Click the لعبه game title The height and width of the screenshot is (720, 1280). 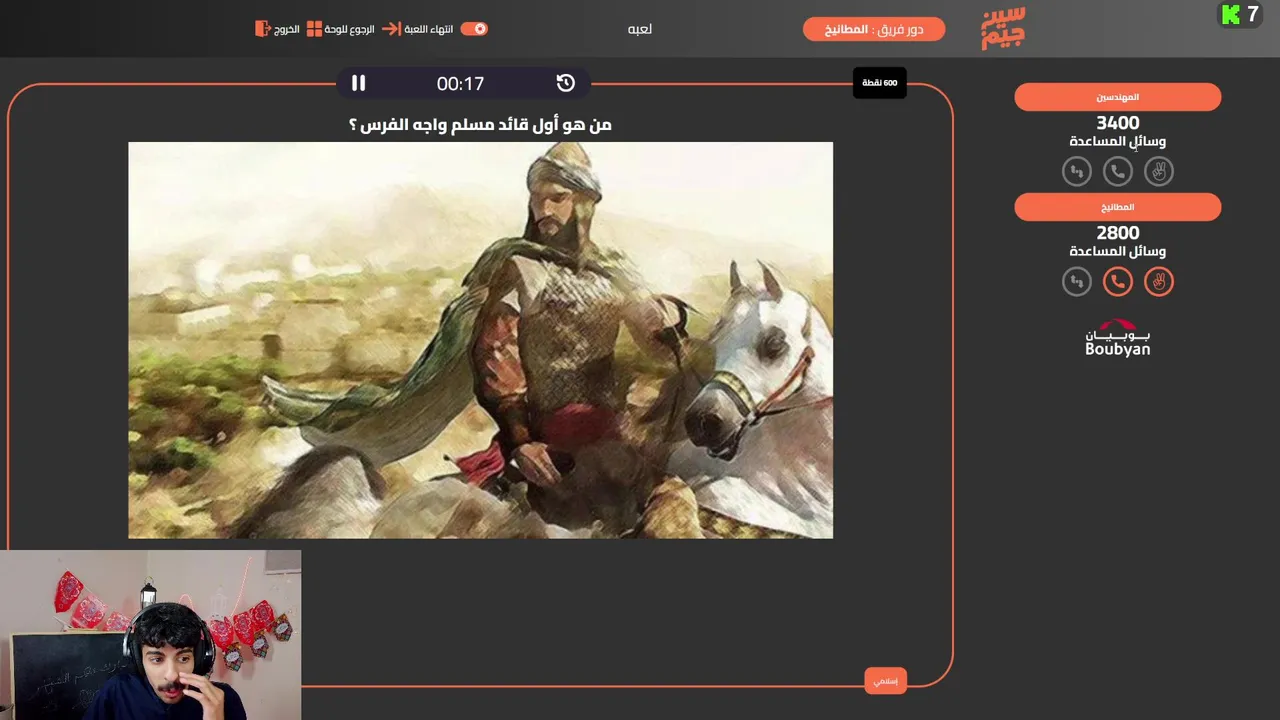[640, 29]
